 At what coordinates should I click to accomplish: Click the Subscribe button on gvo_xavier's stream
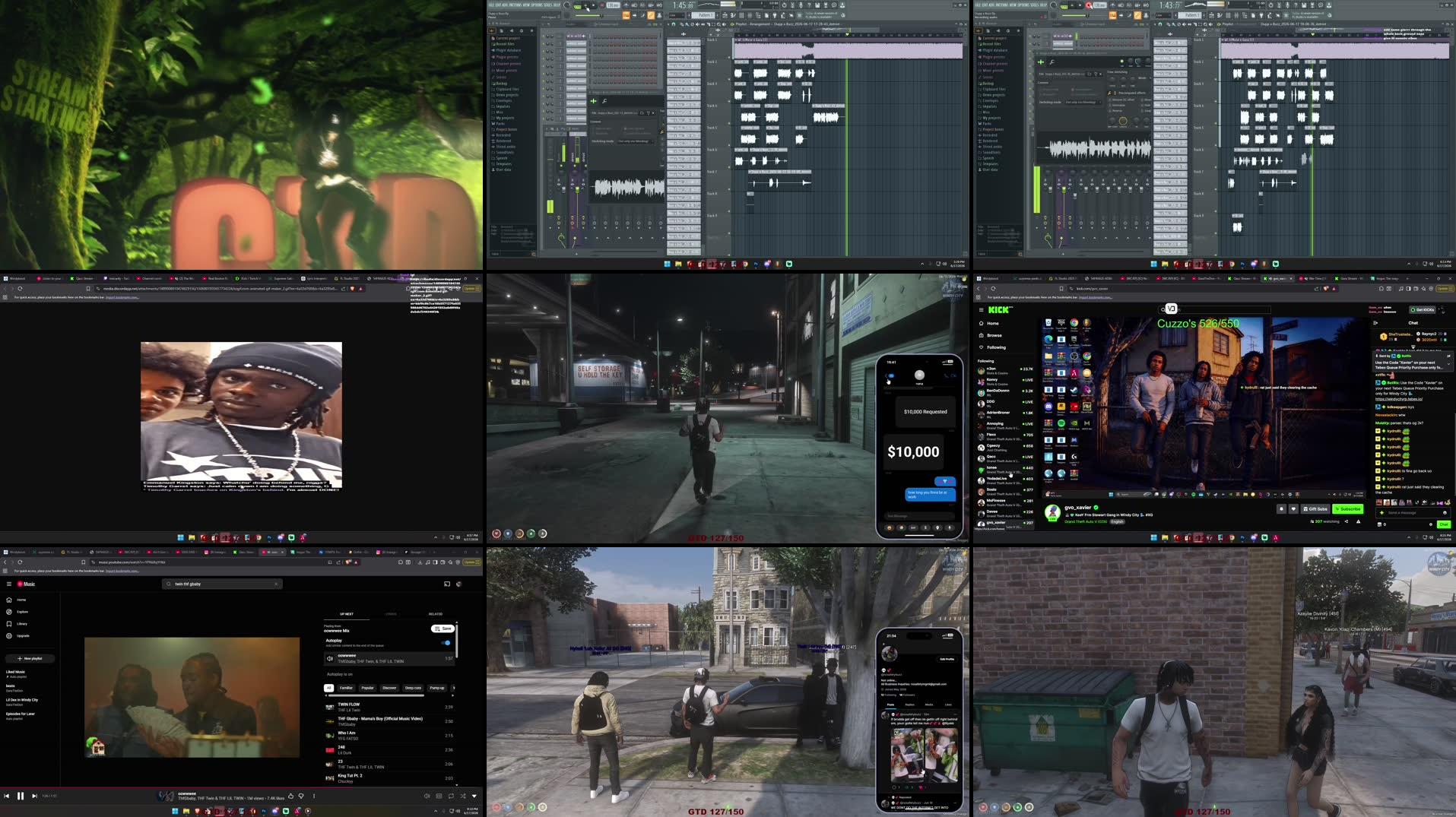pos(1349,509)
